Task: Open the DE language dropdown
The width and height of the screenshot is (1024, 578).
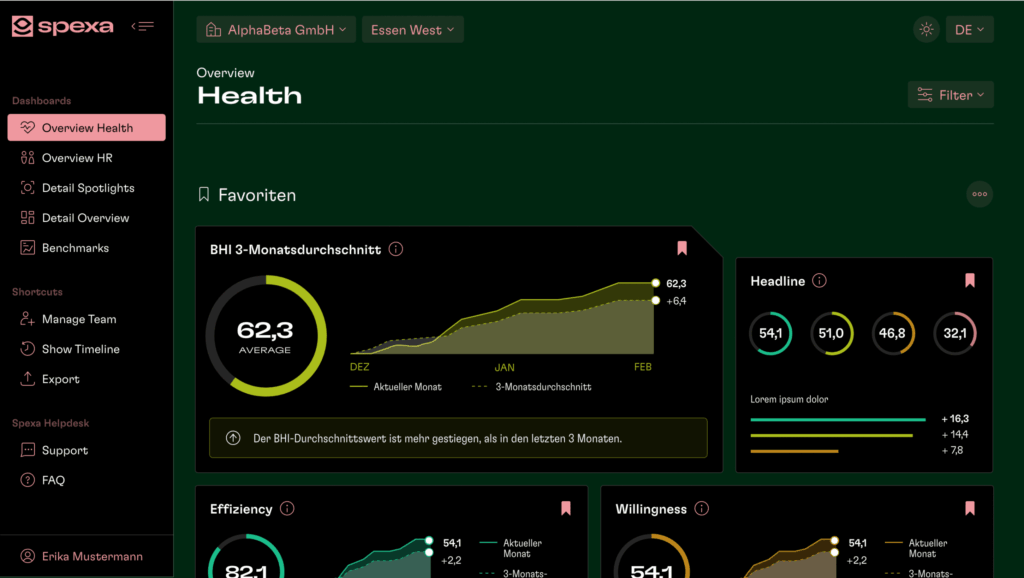Action: point(969,30)
